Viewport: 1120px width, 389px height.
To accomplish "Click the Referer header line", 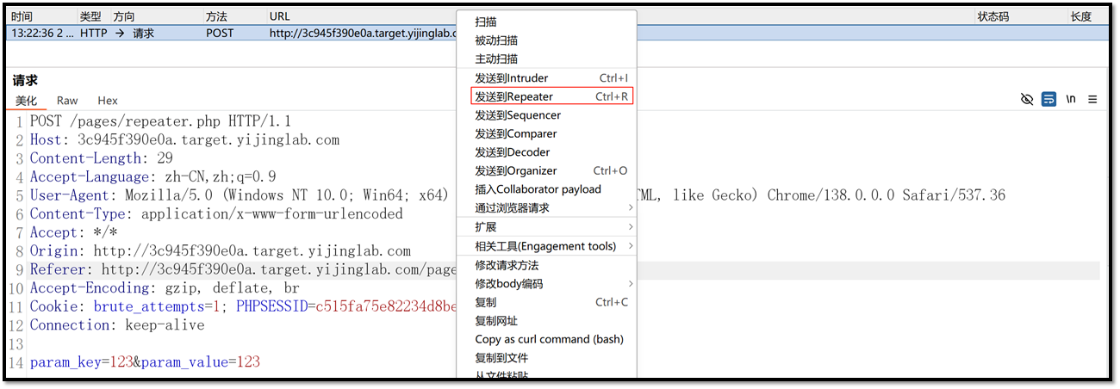I will click(x=243, y=270).
